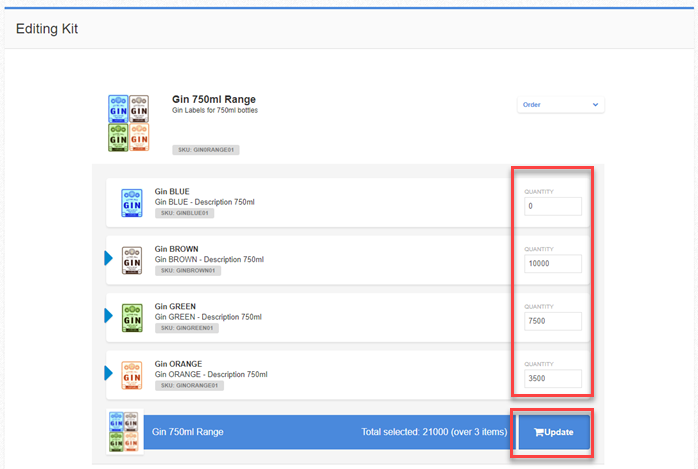Screen dimensions: 698x469
Task: Click 'Gin Labels for 750ml bottles' text
Action: [x=215, y=110]
